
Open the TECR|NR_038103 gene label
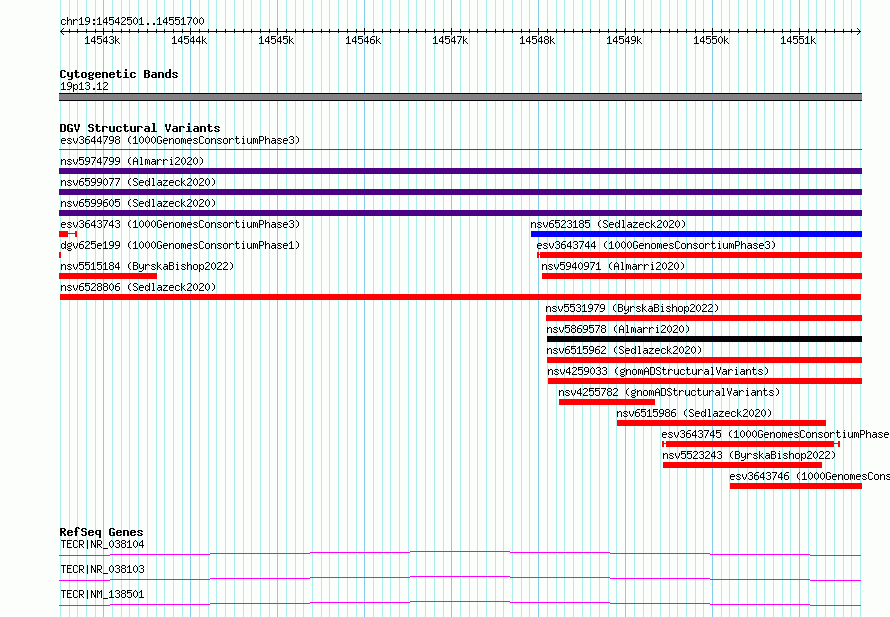[x=102, y=569]
